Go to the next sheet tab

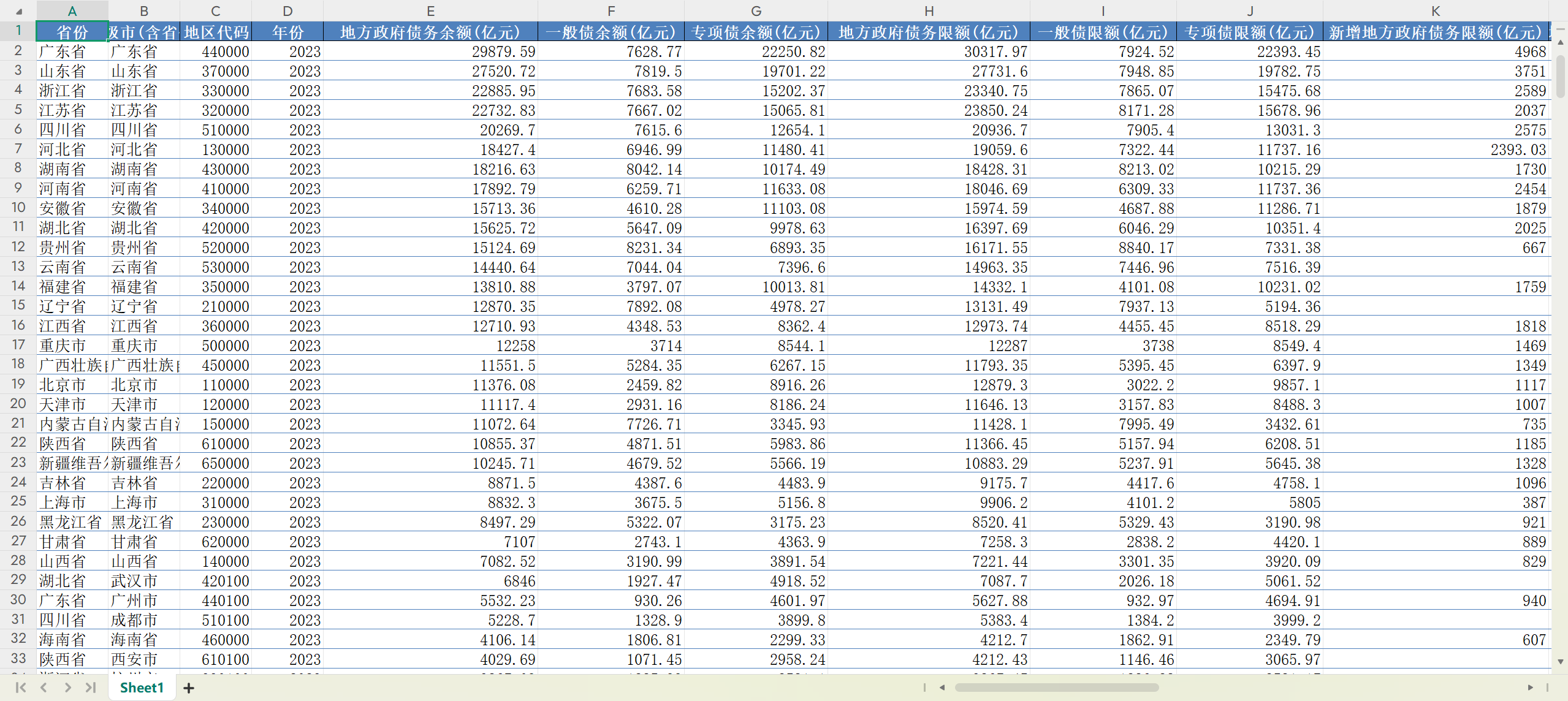pos(67,688)
